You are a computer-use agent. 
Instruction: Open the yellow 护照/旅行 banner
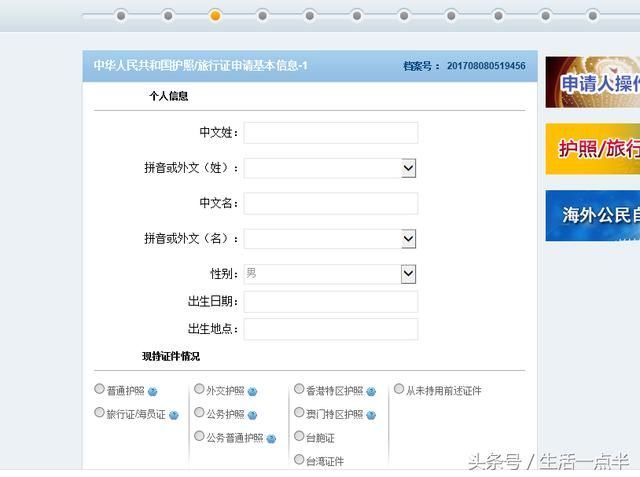593,149
